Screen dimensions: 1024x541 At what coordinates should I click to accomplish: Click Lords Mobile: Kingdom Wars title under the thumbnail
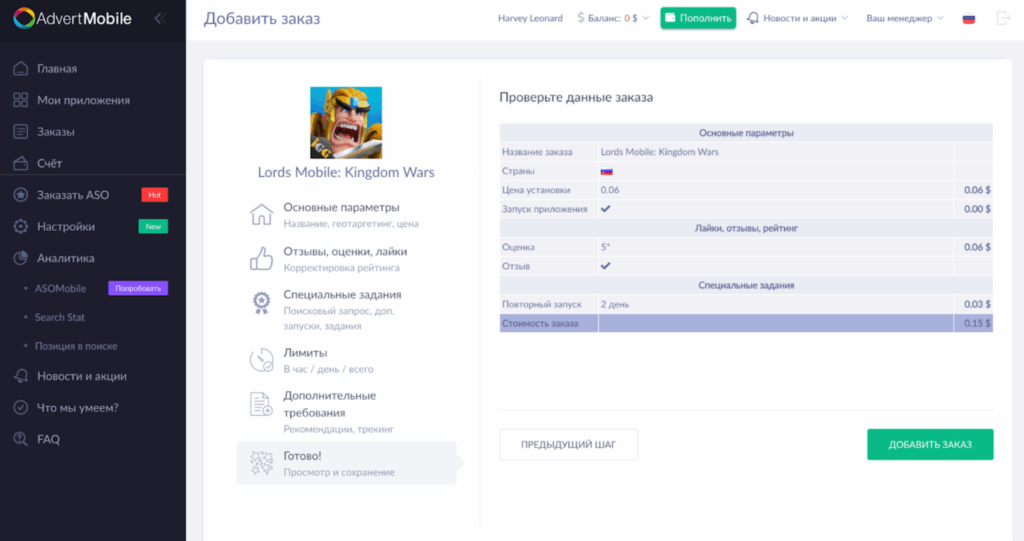(x=346, y=172)
